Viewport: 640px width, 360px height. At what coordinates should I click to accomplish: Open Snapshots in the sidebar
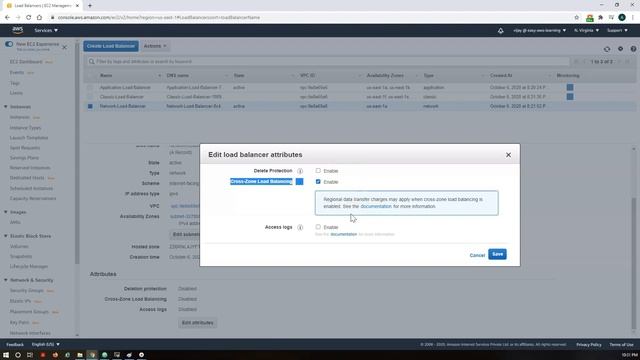pyautogui.click(x=21, y=256)
